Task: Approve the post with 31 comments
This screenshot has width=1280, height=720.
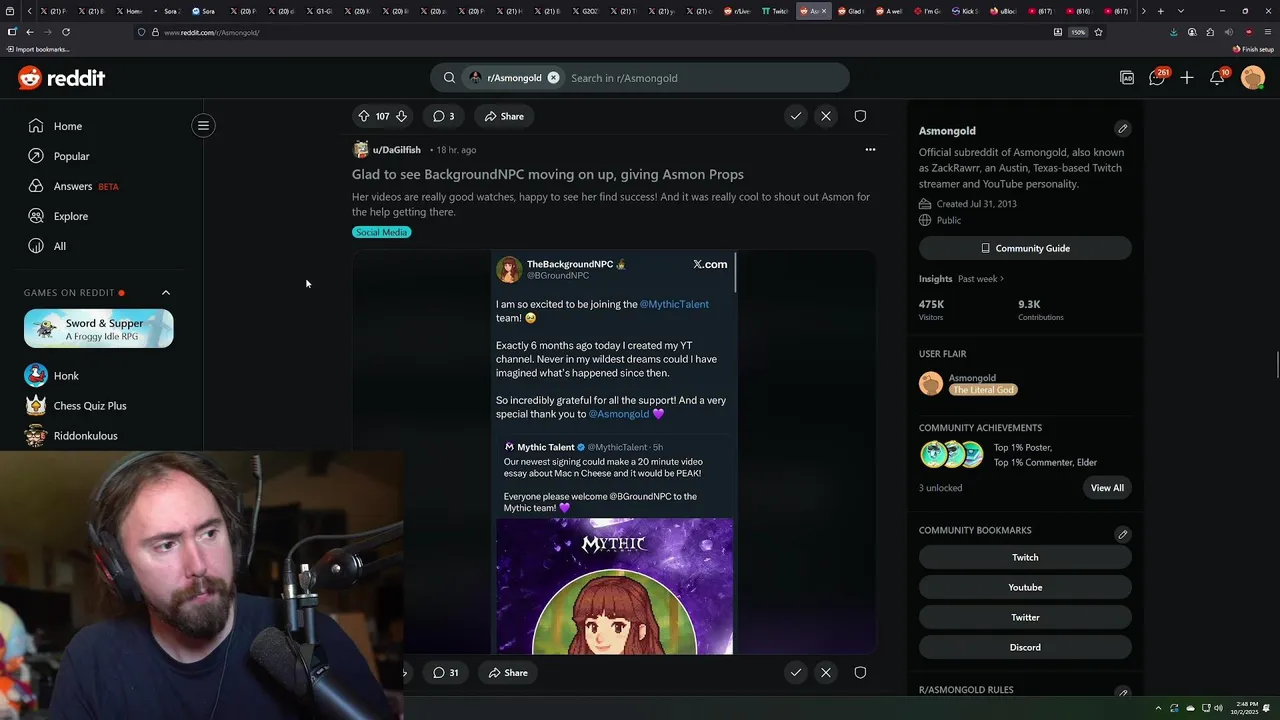Action: pyautogui.click(x=796, y=673)
